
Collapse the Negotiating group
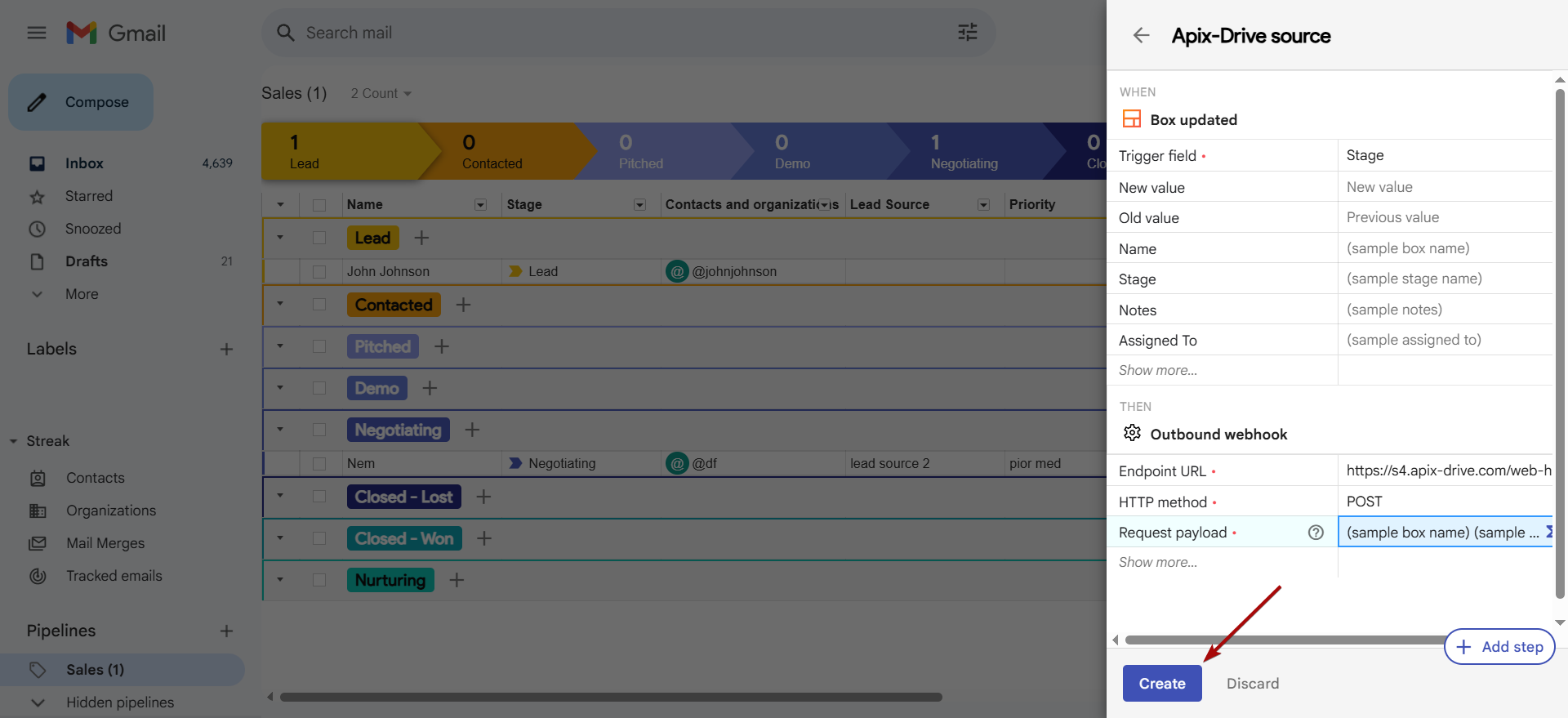click(x=280, y=429)
